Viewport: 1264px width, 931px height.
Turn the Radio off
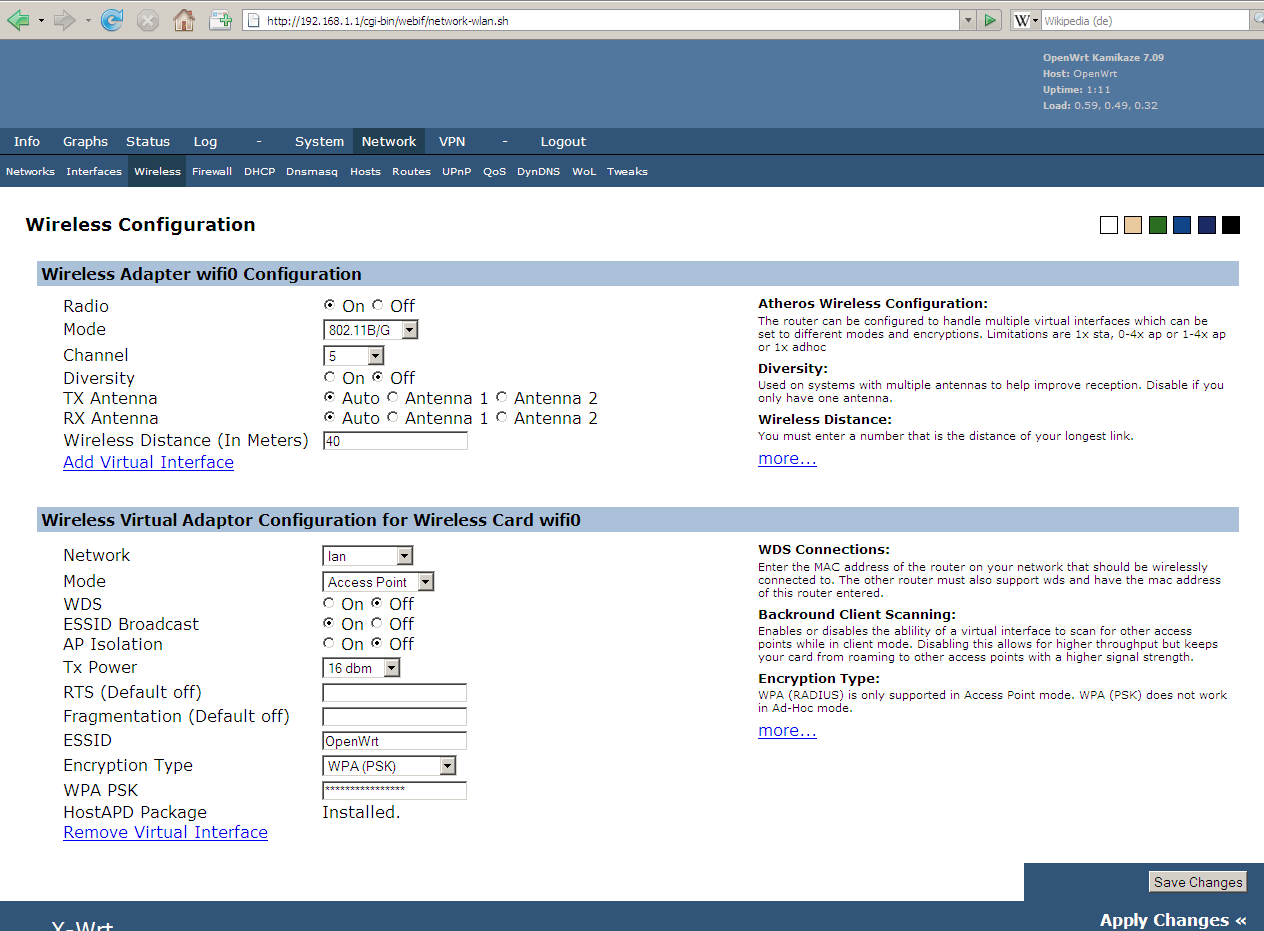click(376, 304)
